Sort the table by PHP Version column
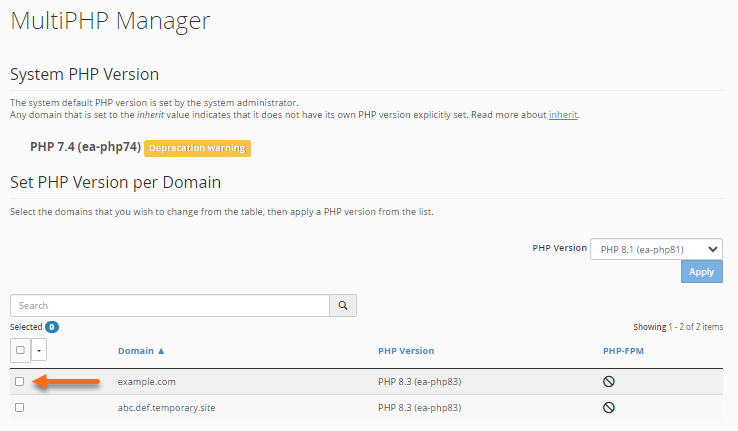Viewport: 738px width, 431px height. [406, 351]
